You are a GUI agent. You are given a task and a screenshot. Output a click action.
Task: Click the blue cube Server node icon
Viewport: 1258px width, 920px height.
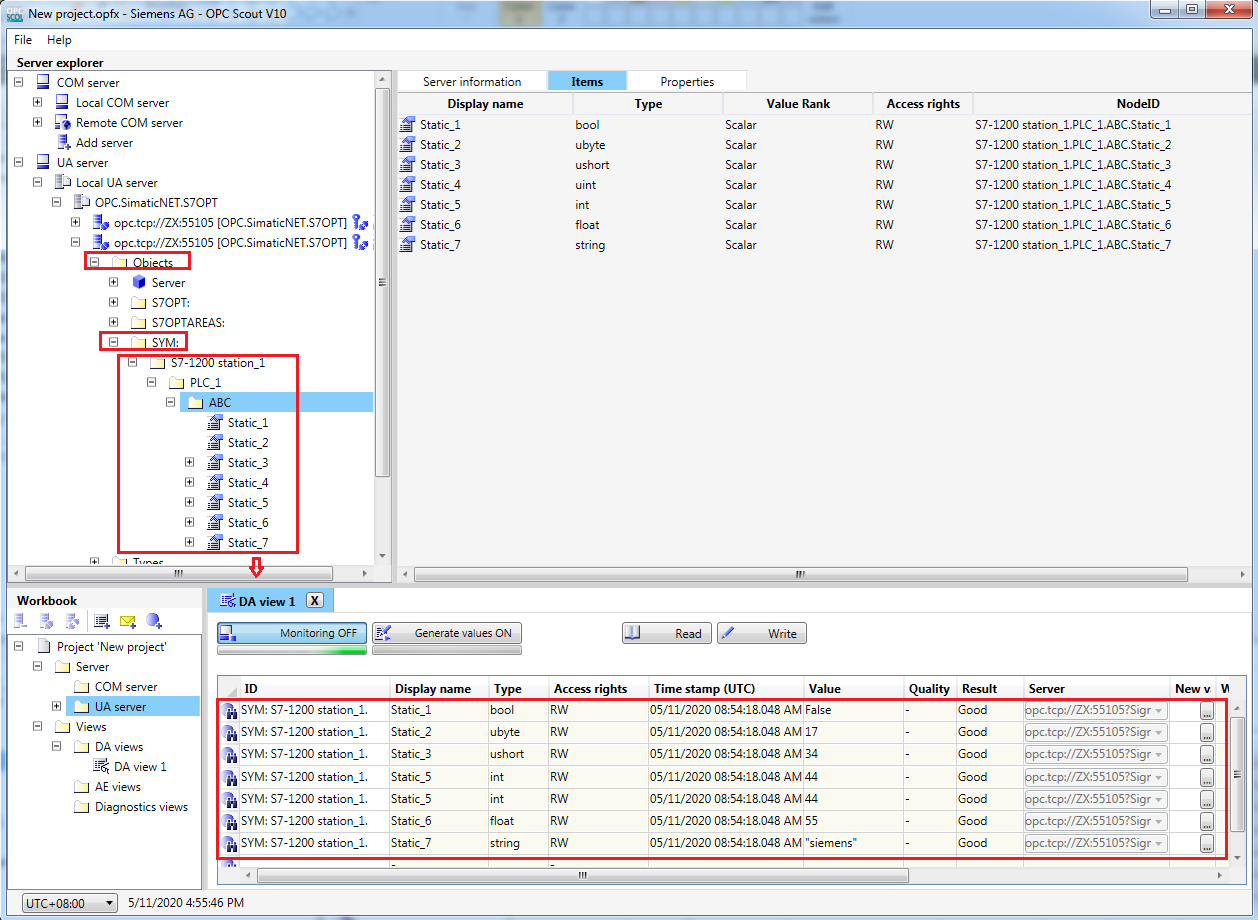[139, 283]
